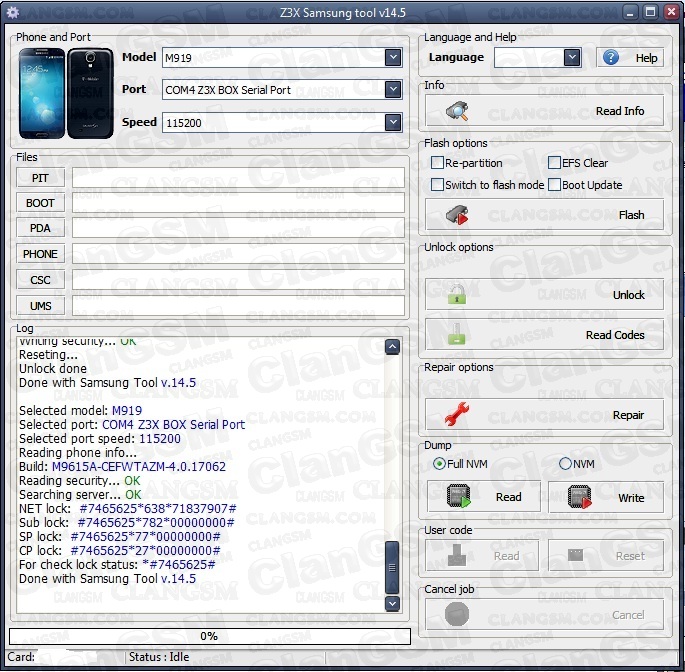Enable the Re-partition checkbox
Image resolution: width=685 pixels, height=672 pixels.
pyautogui.click(x=437, y=163)
